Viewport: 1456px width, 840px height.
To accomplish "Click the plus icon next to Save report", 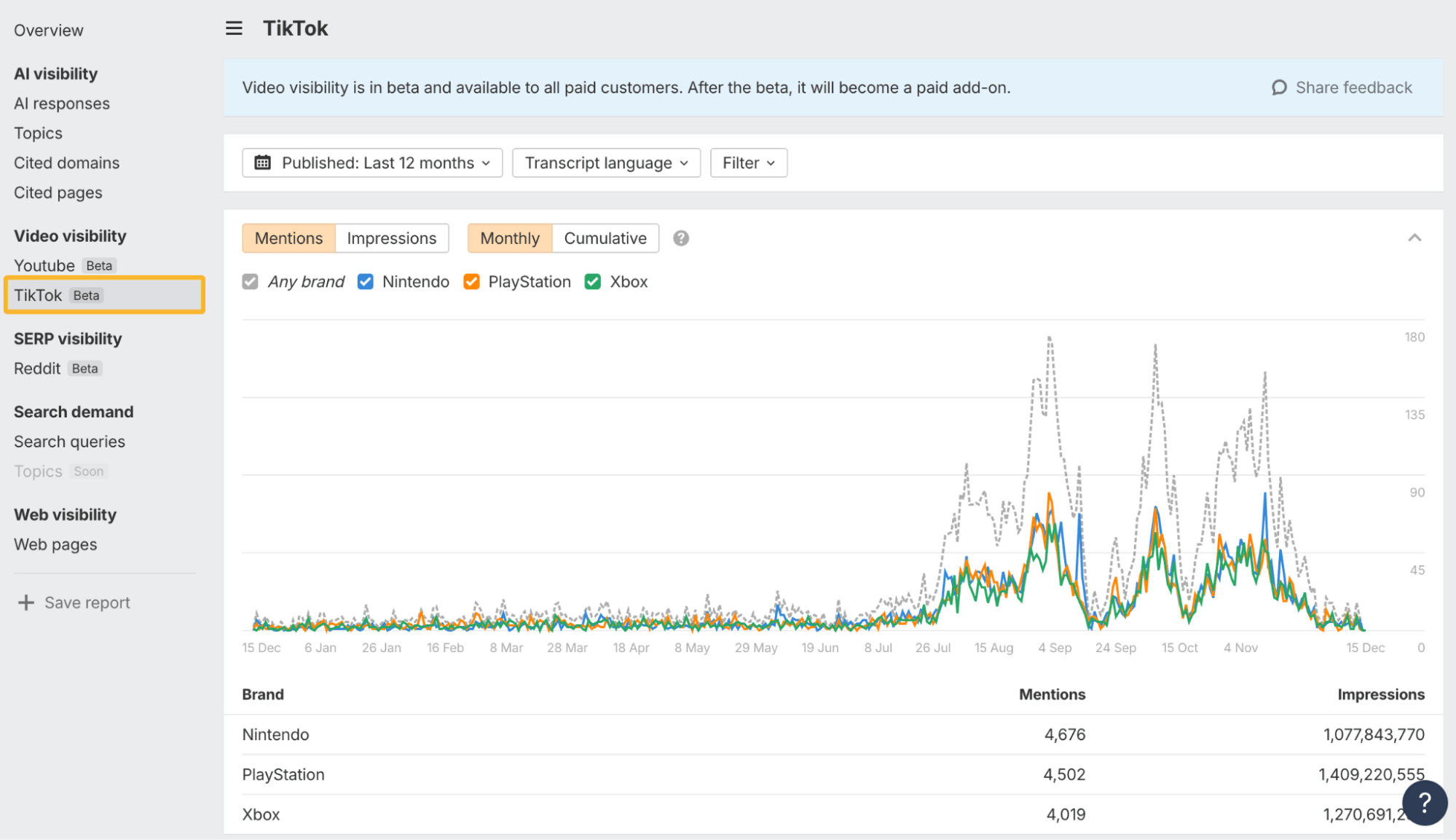I will (x=26, y=602).
